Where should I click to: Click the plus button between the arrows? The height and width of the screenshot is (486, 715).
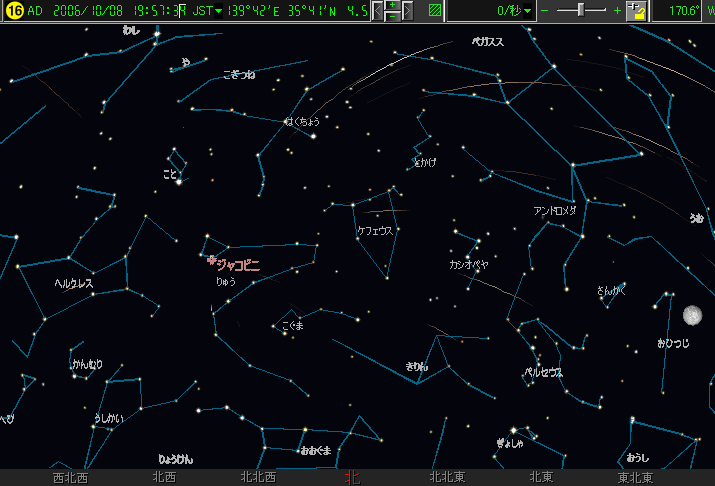pos(392,6)
